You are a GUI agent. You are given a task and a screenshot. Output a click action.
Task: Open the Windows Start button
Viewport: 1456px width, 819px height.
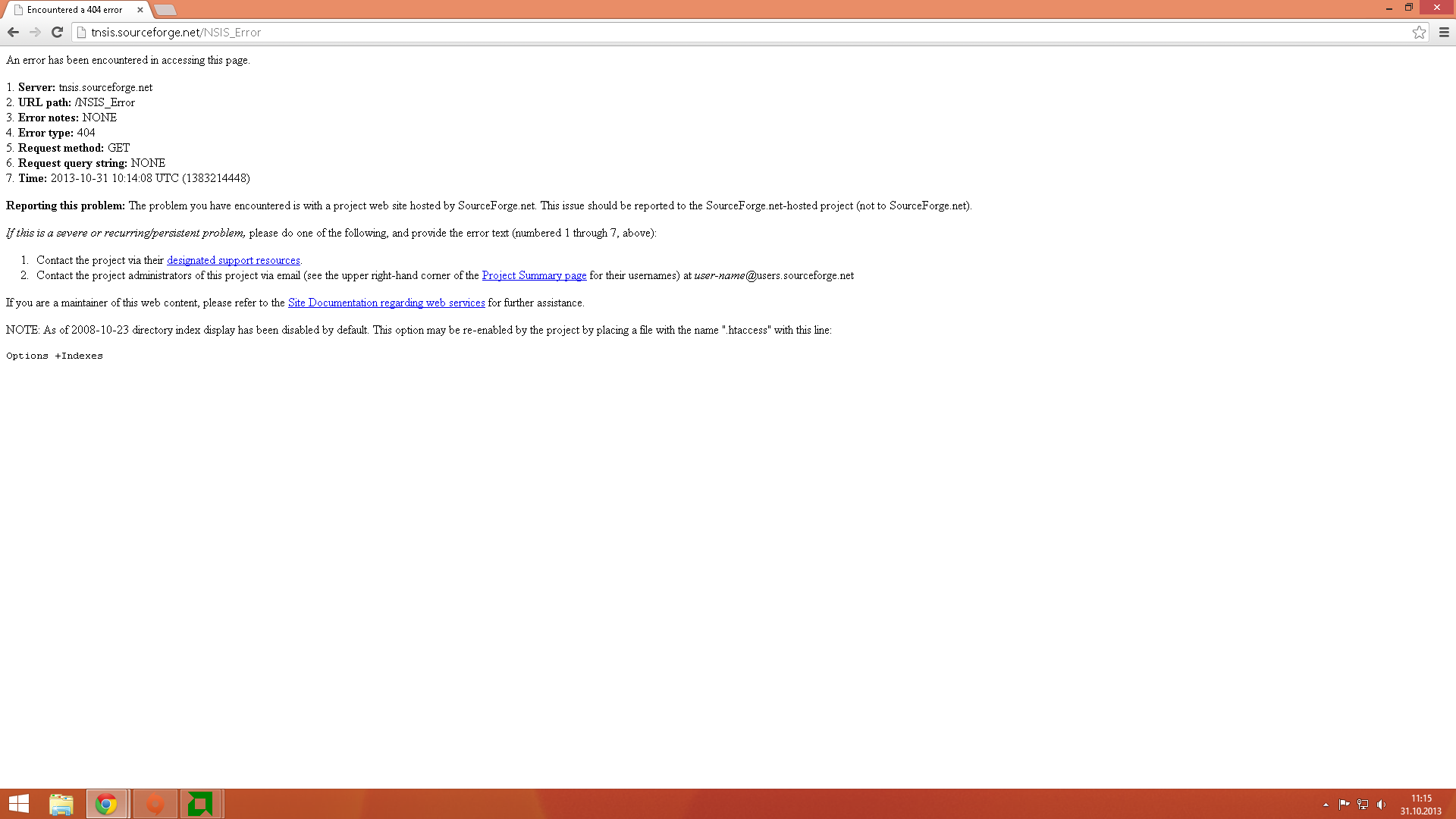19,804
